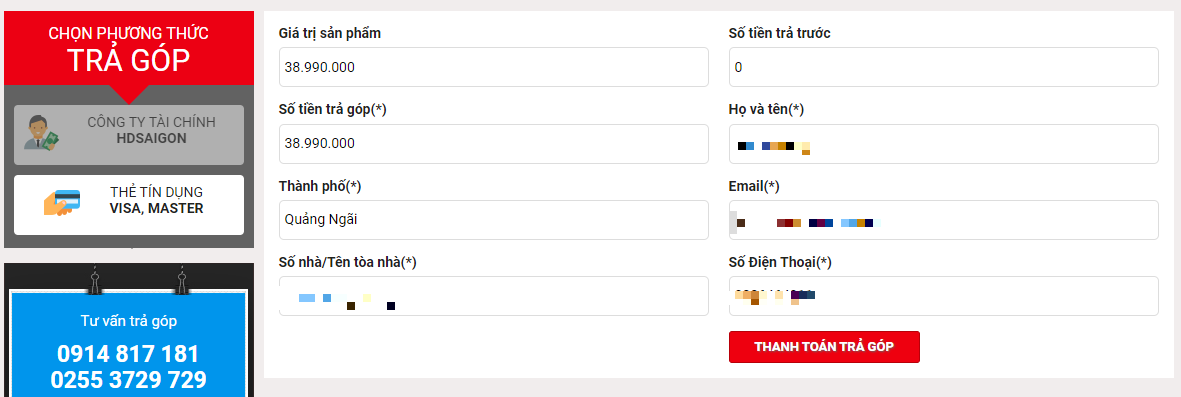Click into the Họ và tên field

pyautogui.click(x=943, y=144)
